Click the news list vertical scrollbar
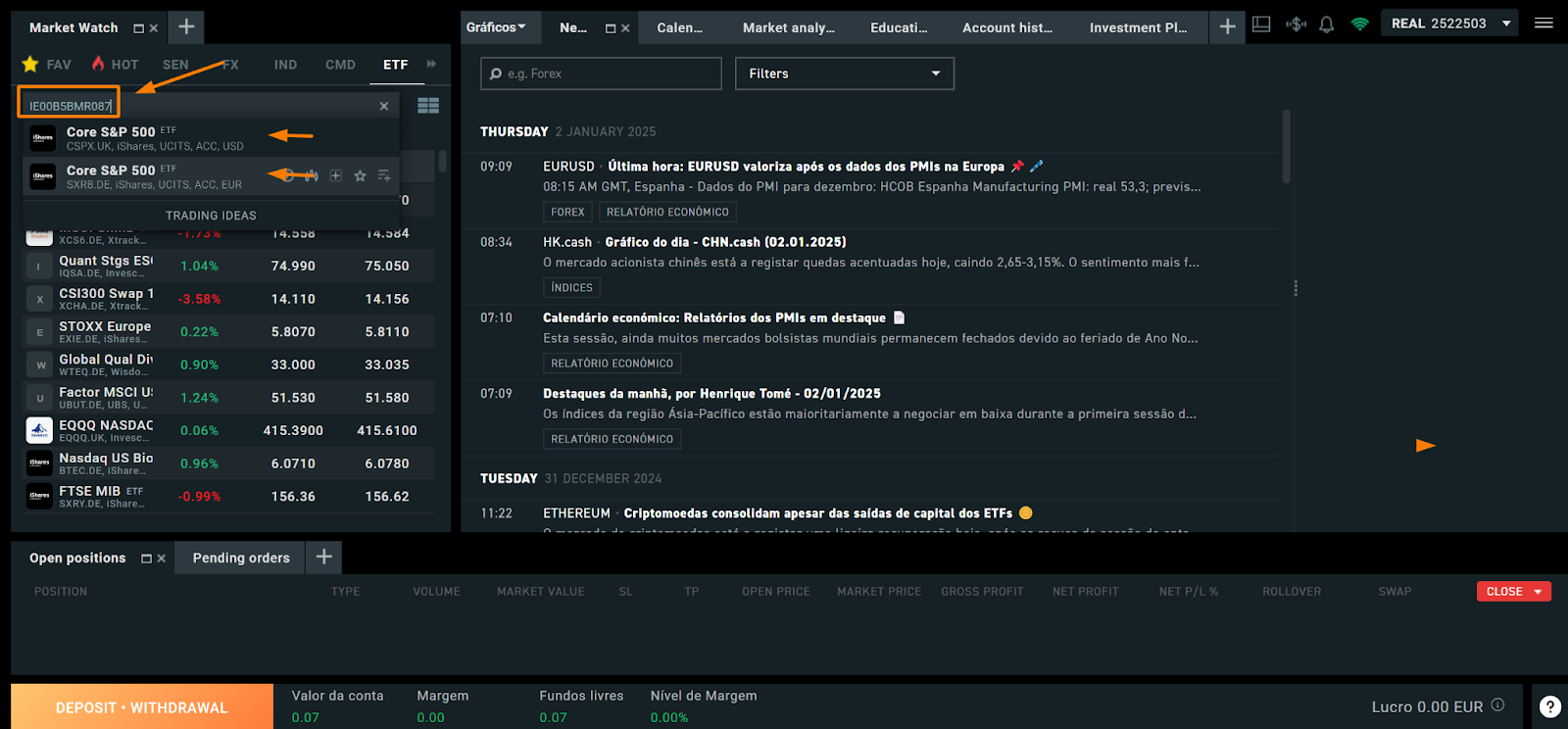This screenshot has height=729, width=1568. coord(1286,147)
